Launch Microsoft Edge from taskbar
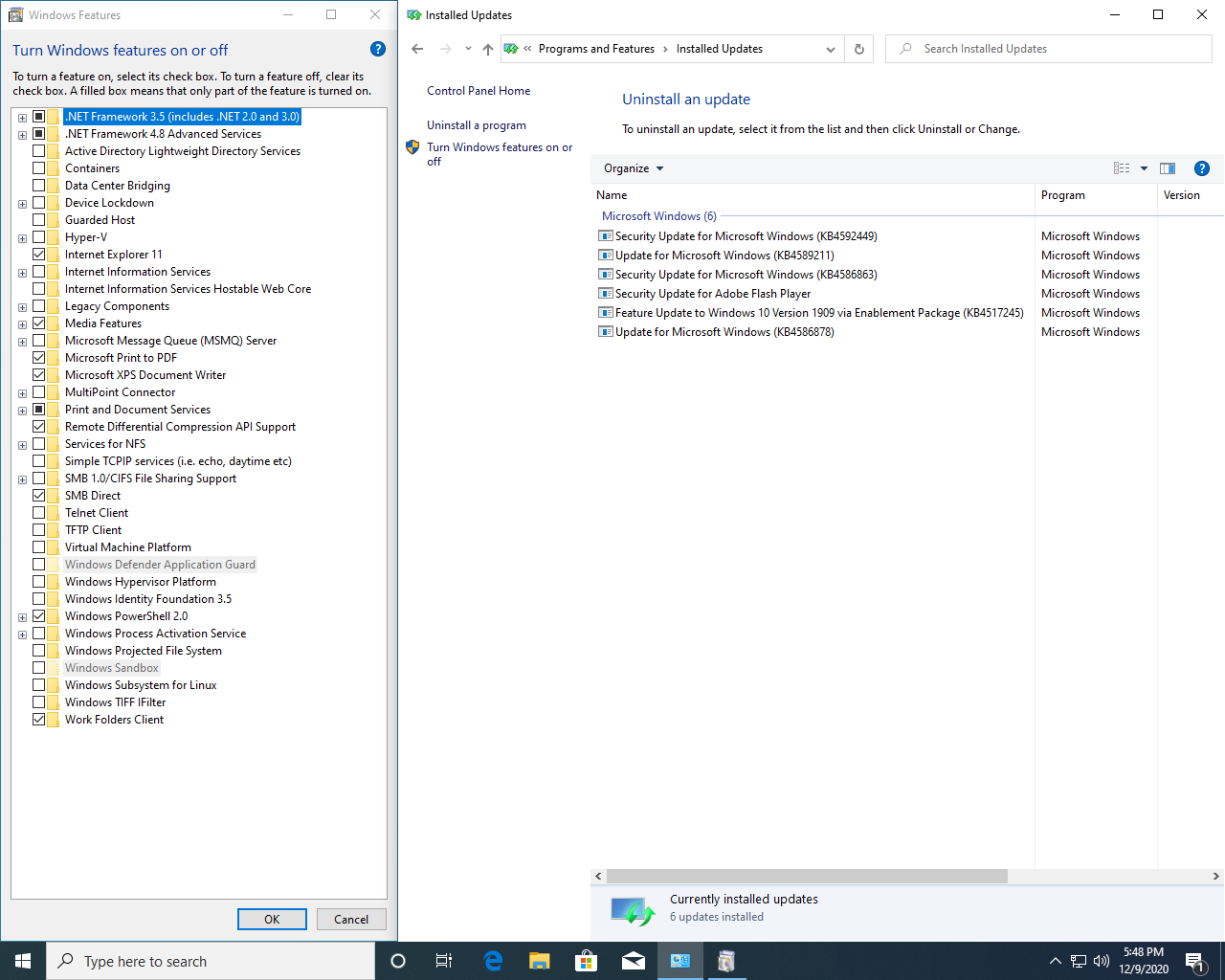The width and height of the screenshot is (1225, 980). pos(493,961)
